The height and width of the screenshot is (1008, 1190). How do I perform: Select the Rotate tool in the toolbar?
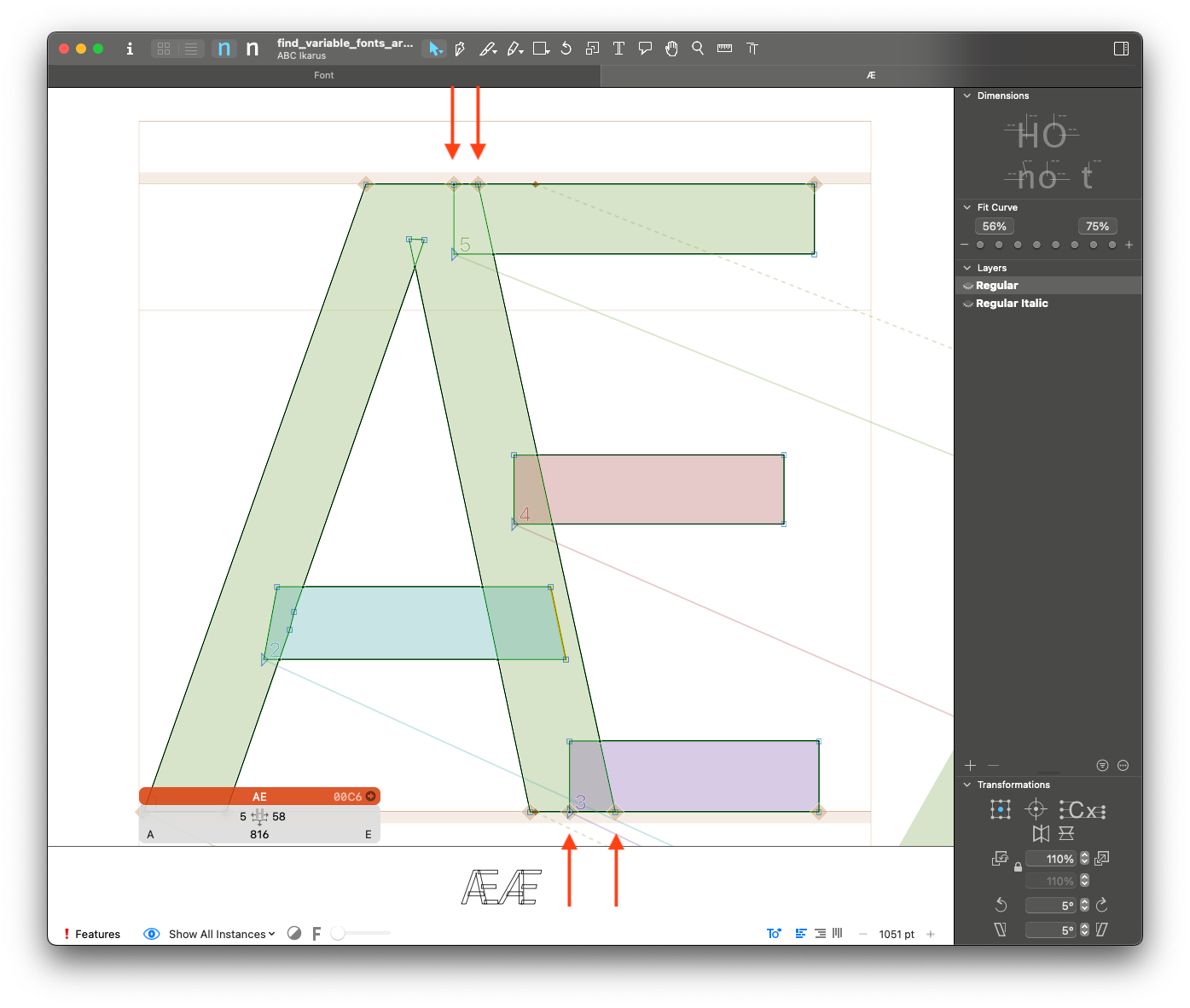(x=566, y=49)
